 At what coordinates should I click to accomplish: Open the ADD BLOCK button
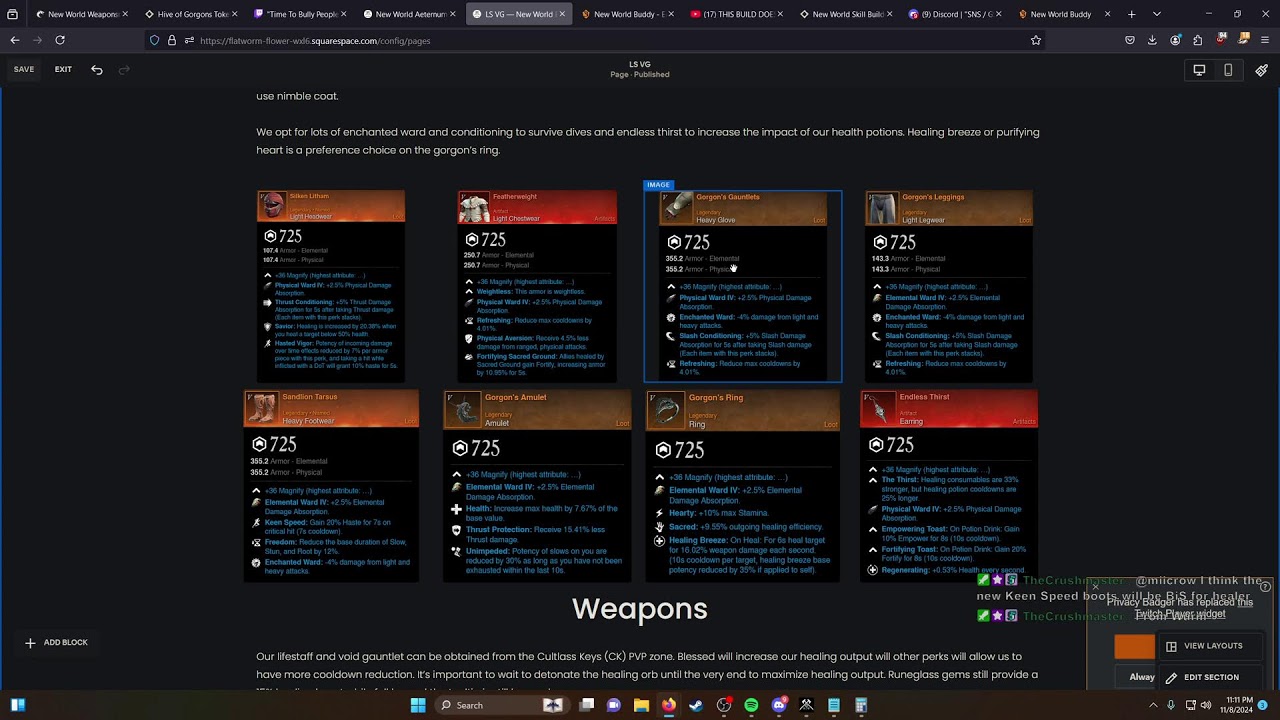tap(56, 642)
